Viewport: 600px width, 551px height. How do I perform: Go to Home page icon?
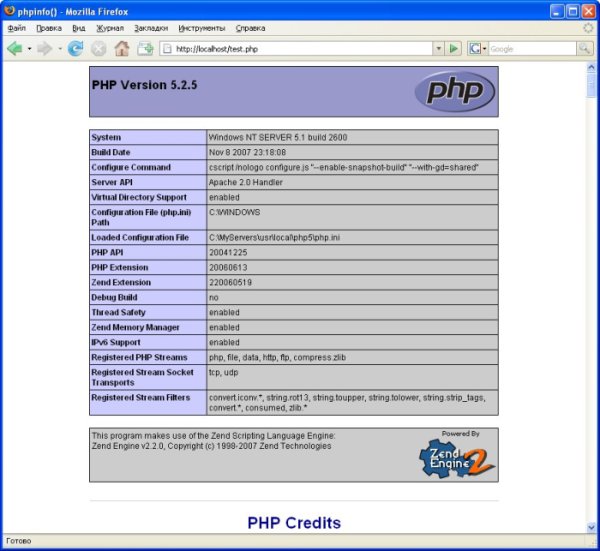(122, 49)
